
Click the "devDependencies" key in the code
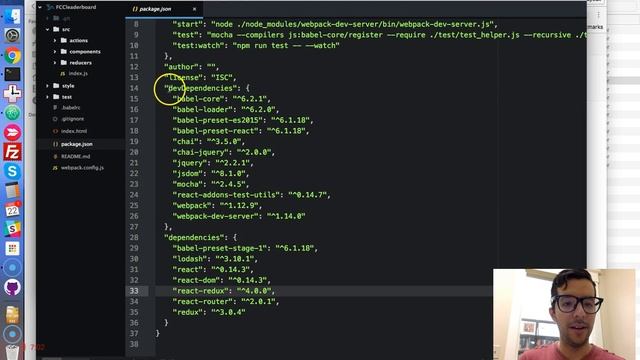(x=201, y=88)
